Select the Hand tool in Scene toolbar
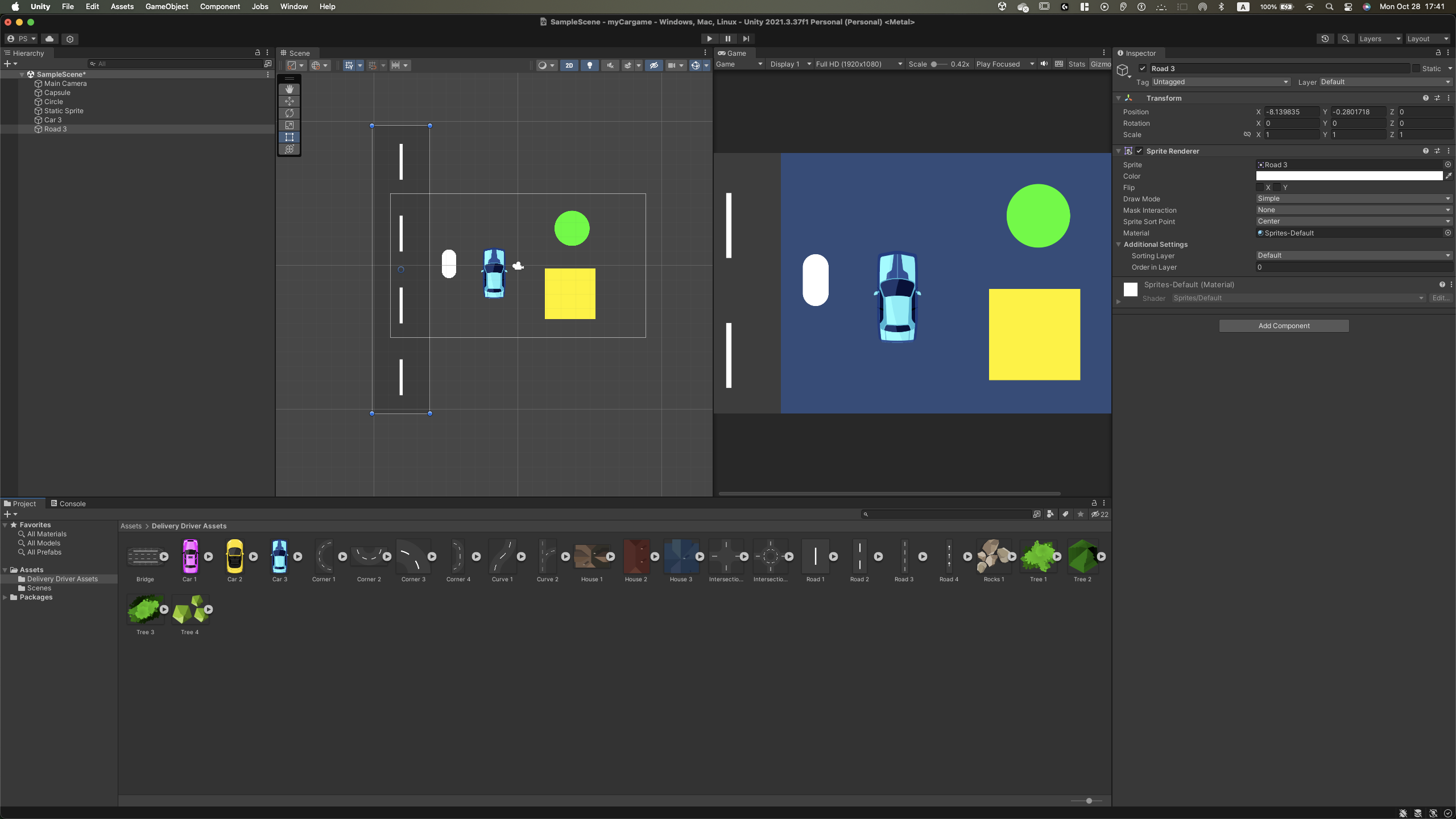This screenshot has width=1456, height=819. click(289, 89)
